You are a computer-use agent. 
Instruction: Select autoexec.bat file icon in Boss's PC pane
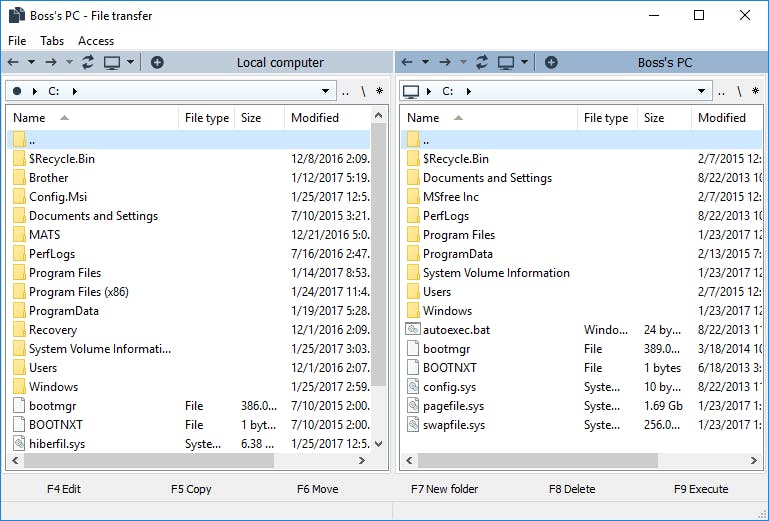413,329
